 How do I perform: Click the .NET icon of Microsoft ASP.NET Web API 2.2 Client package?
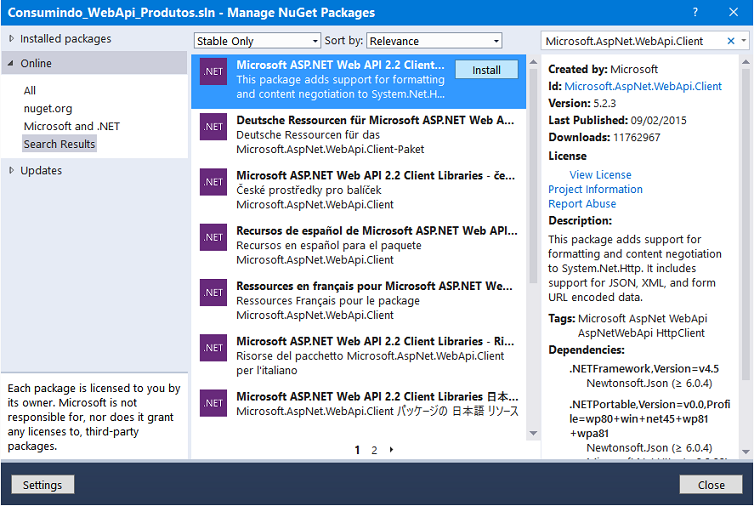pyautogui.click(x=213, y=72)
